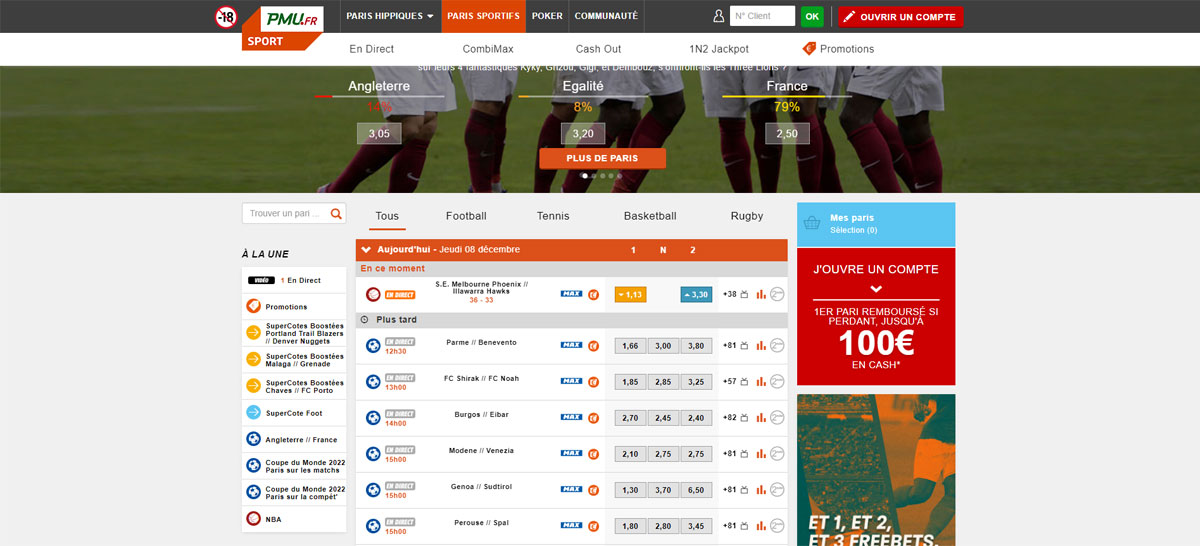
Task: Select odds 1,66 for Parme
Action: click(x=630, y=345)
